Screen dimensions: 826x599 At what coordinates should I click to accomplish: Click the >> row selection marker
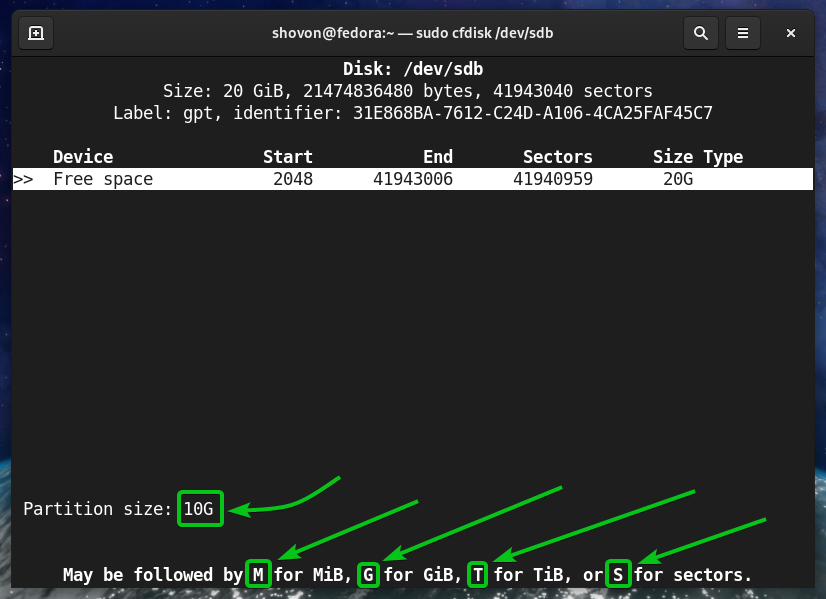(x=24, y=180)
